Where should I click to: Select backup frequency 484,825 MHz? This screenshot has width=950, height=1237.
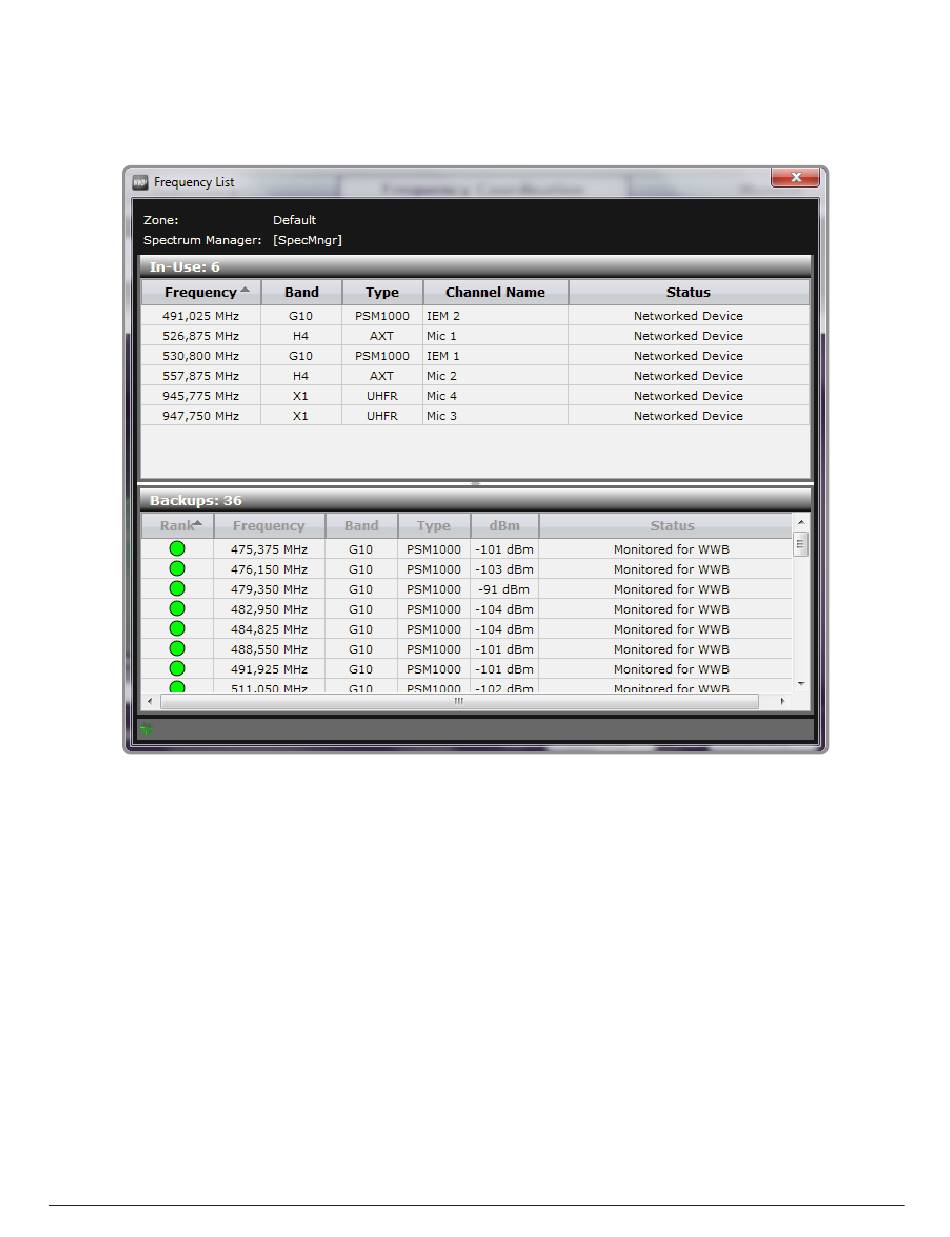click(269, 630)
